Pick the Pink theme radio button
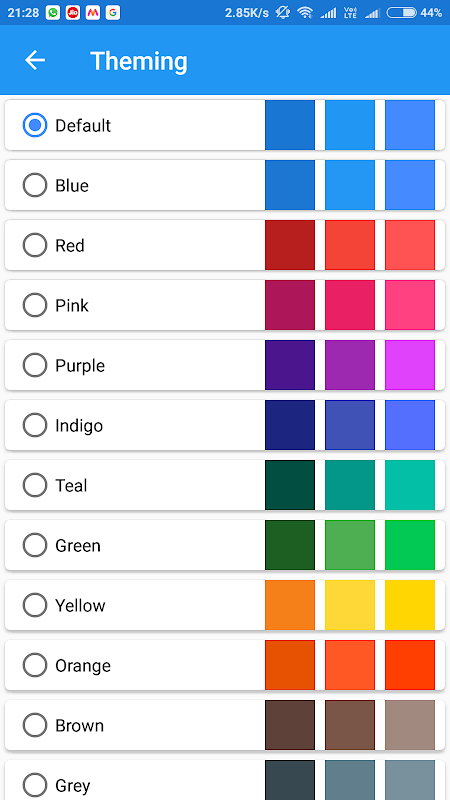The height and width of the screenshot is (800, 450). 35,305
